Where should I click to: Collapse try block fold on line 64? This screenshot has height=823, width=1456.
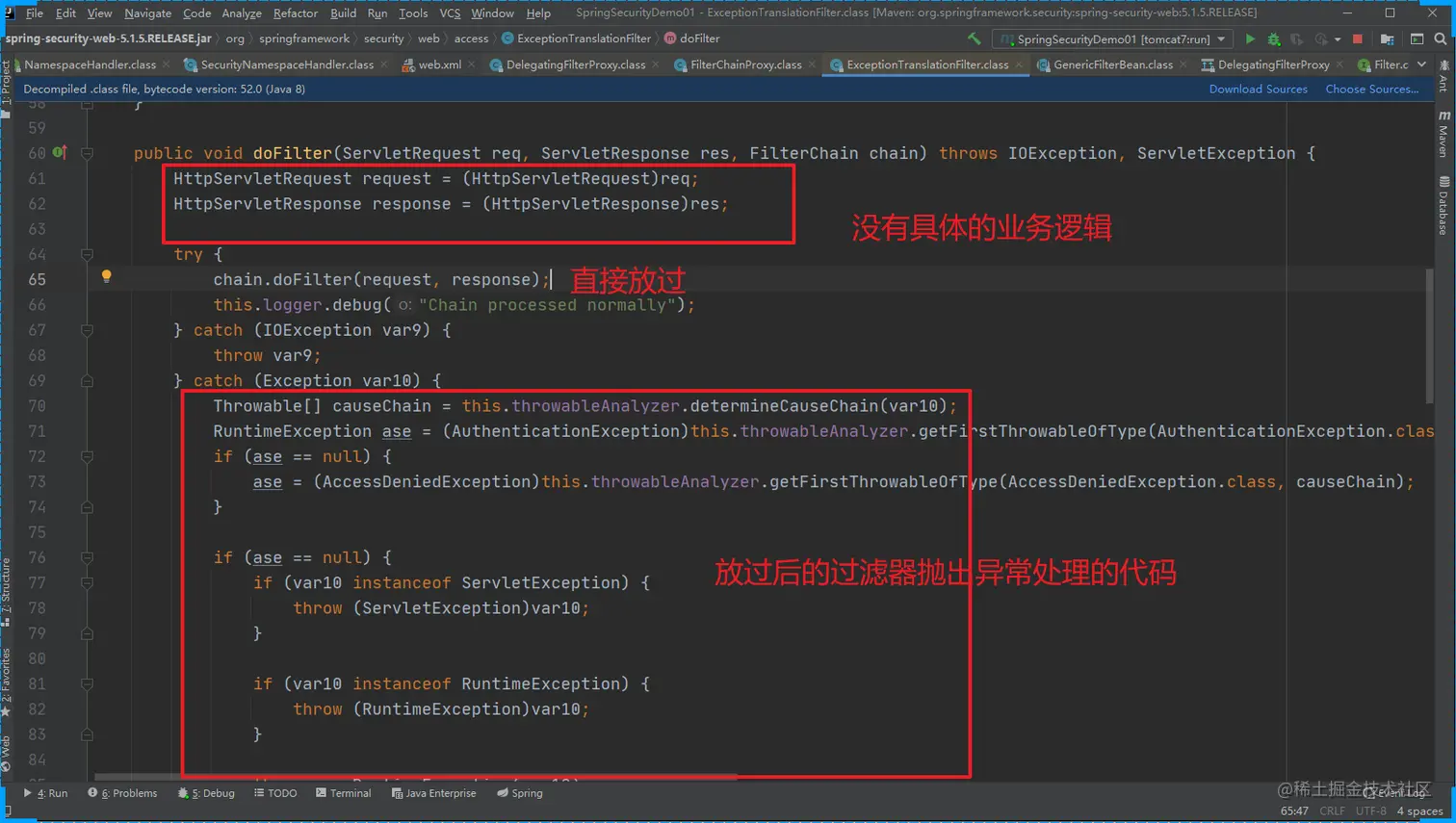pos(87,254)
